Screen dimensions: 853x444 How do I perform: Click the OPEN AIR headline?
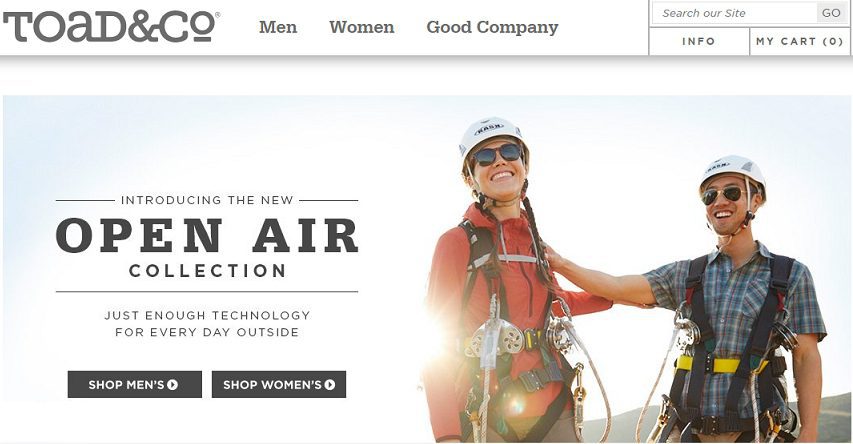click(x=207, y=236)
